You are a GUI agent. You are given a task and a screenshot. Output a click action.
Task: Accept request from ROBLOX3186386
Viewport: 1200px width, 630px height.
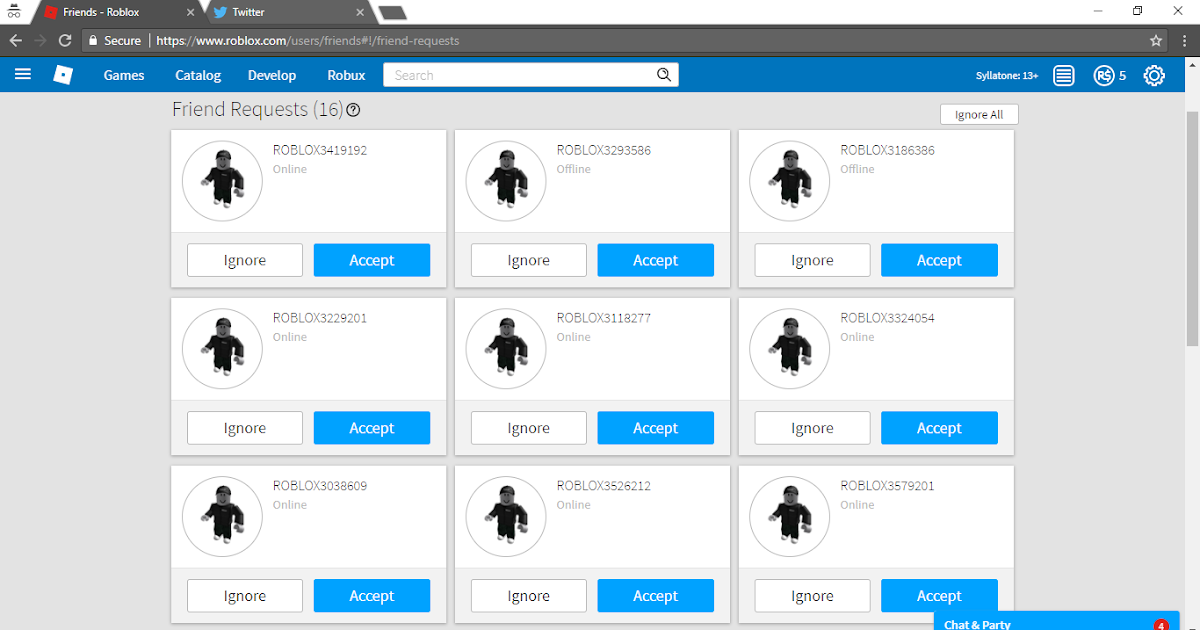(x=939, y=260)
